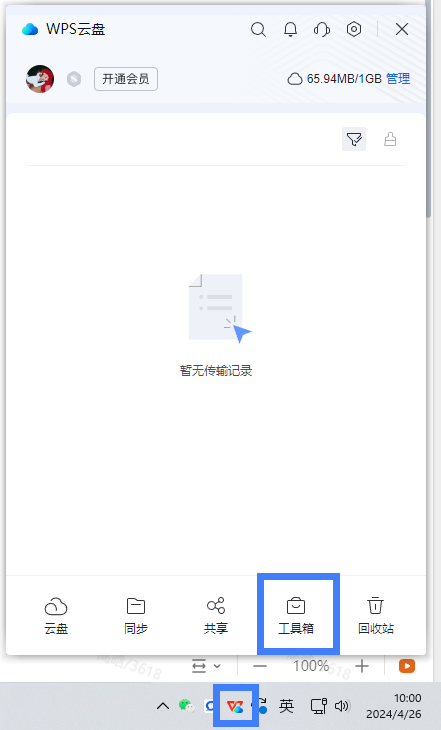Image resolution: width=441 pixels, height=730 pixels.
Task: Click the zoom in plus button
Action: 362,666
